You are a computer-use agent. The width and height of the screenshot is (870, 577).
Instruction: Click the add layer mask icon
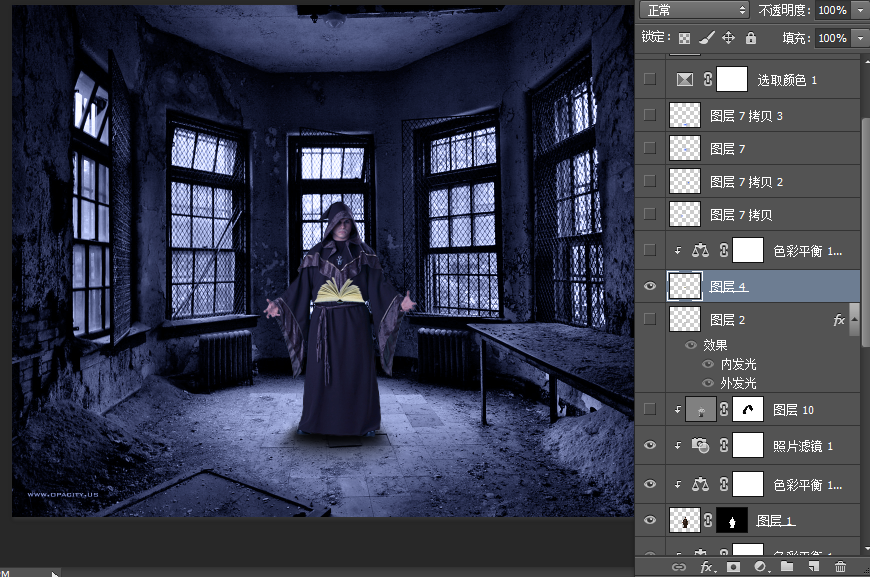(733, 567)
